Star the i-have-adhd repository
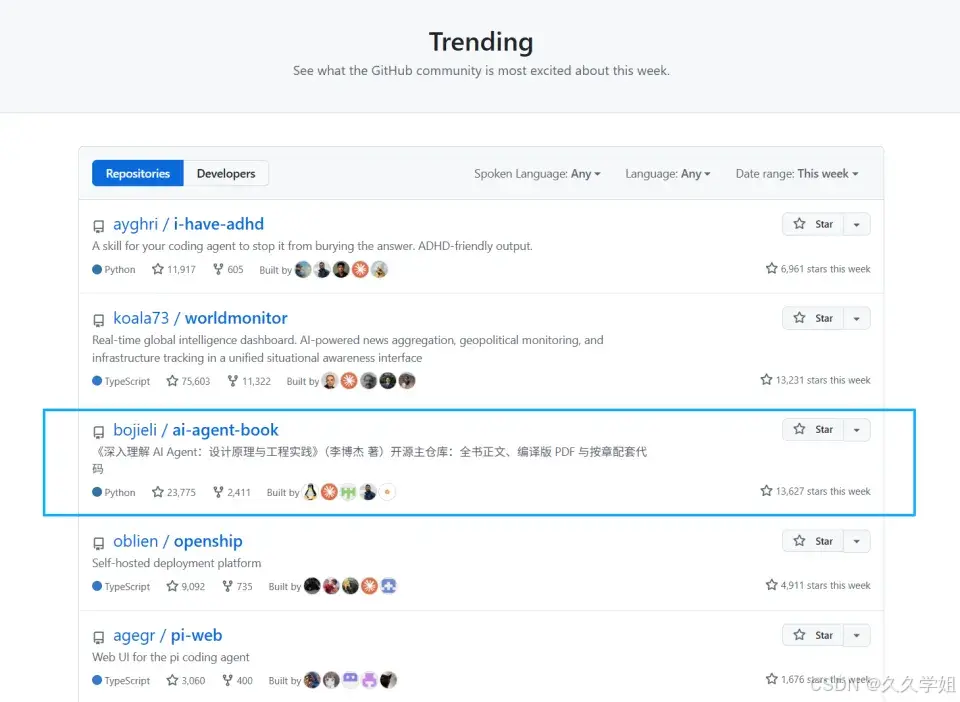 813,224
